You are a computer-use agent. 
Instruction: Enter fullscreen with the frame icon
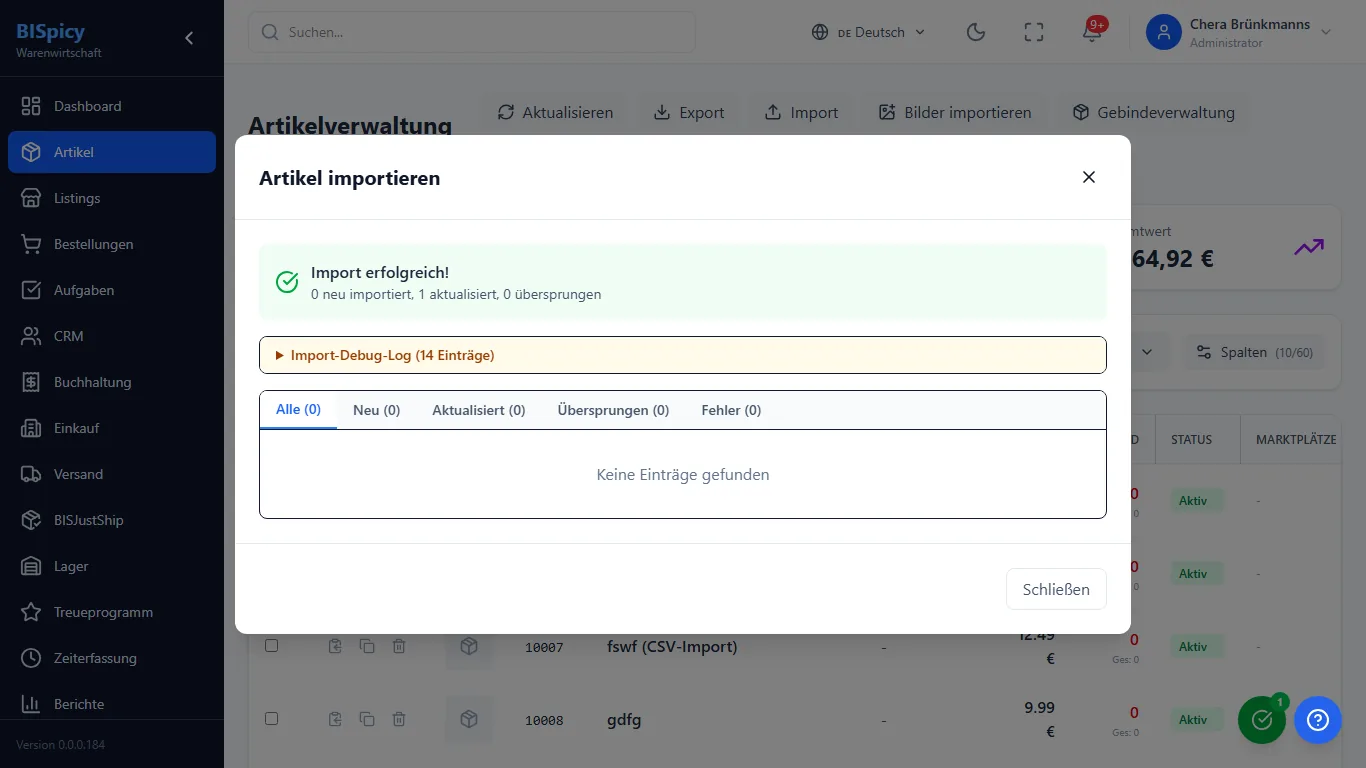tap(1034, 32)
